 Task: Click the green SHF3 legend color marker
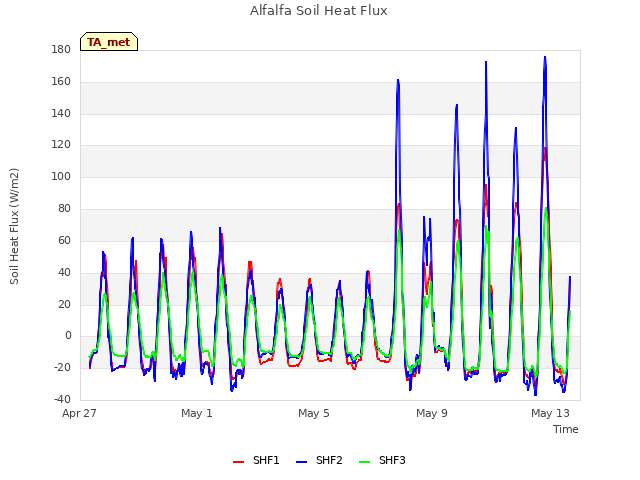(x=364, y=462)
